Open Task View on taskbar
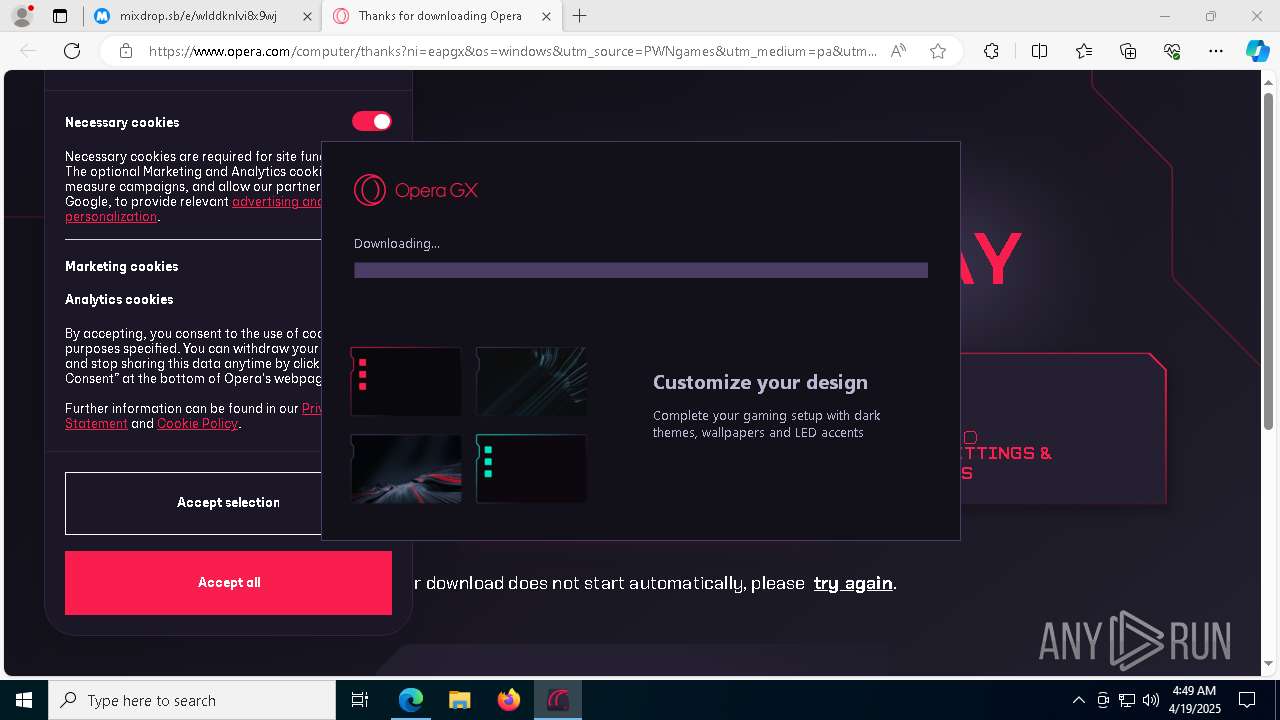 (360, 700)
